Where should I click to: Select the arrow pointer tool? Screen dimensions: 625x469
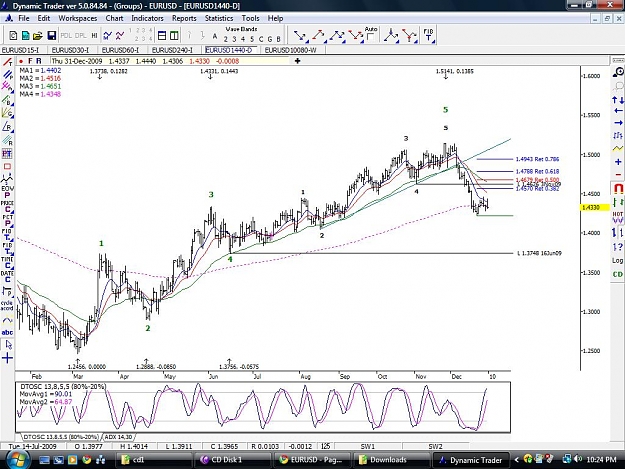point(8,345)
